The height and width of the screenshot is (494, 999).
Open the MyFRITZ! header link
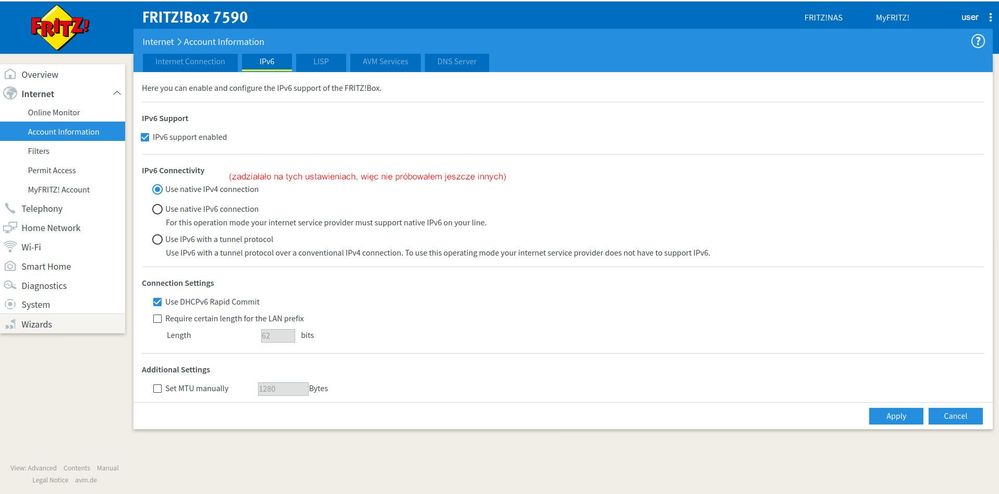(892, 18)
